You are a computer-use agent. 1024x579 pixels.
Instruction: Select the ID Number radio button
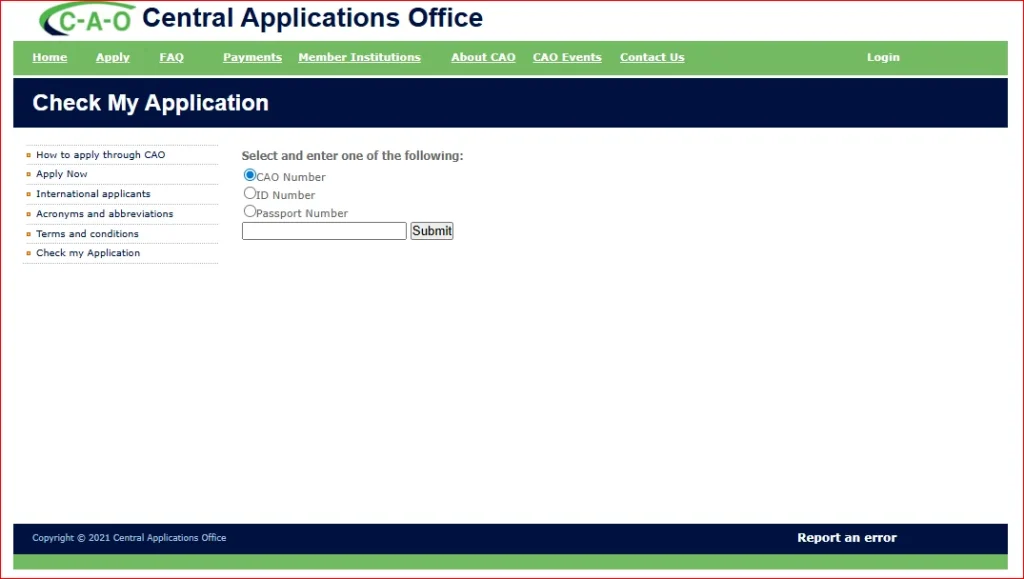coord(249,193)
